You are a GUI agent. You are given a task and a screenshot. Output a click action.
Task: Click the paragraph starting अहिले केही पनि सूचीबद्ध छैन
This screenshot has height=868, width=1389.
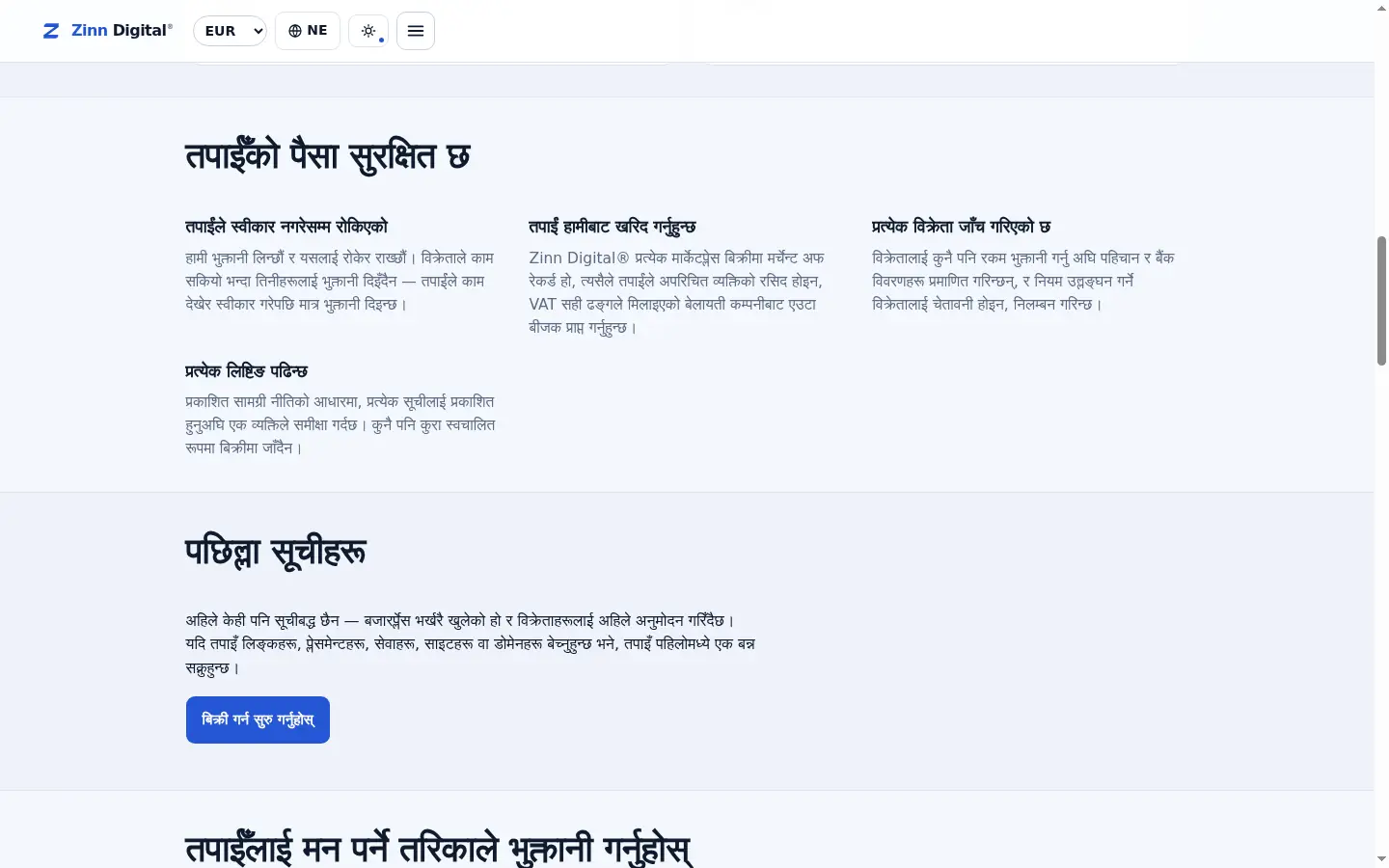point(471,643)
